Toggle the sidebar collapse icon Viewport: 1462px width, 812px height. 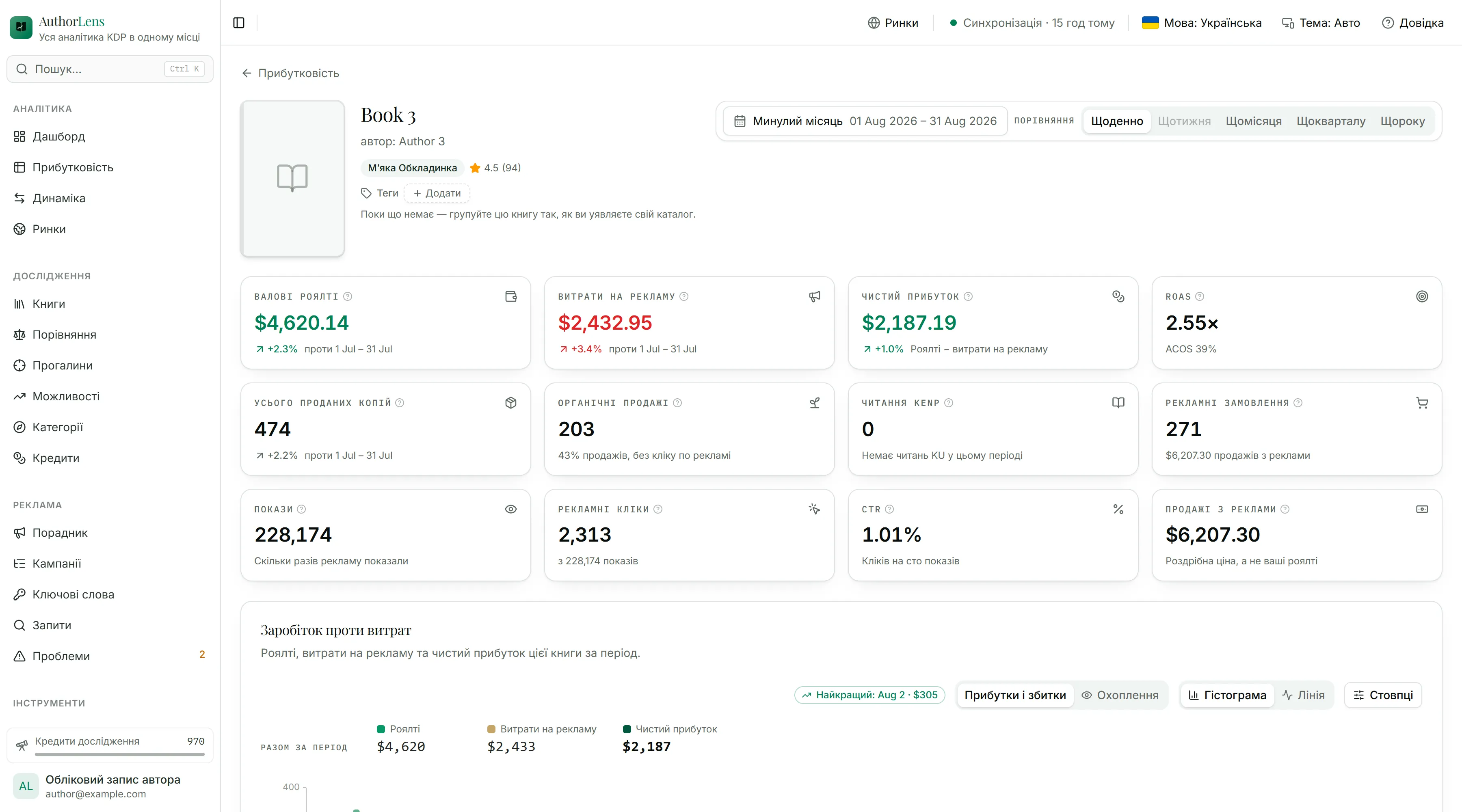pos(239,23)
